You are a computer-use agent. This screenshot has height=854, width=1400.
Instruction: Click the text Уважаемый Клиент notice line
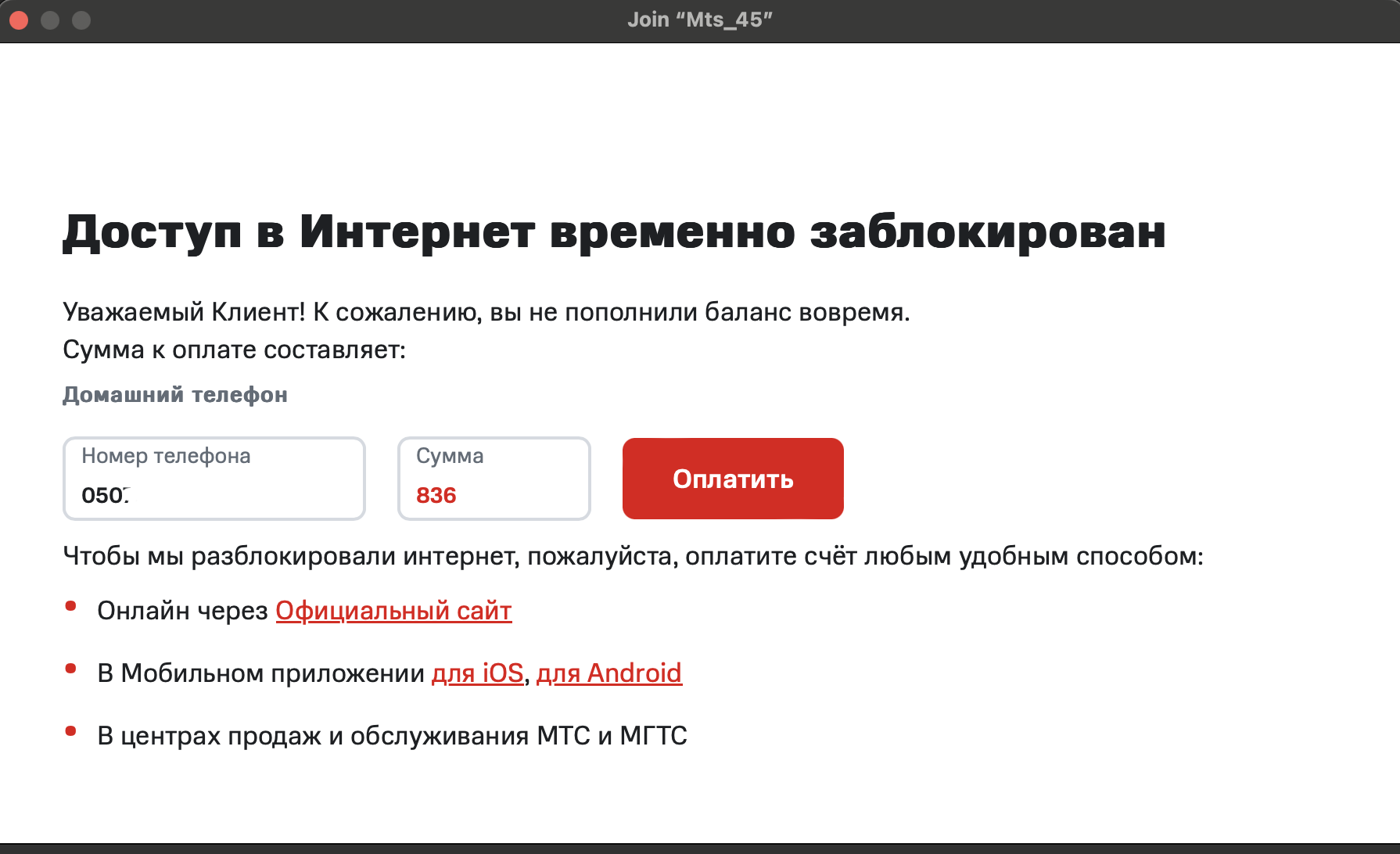[486, 312]
